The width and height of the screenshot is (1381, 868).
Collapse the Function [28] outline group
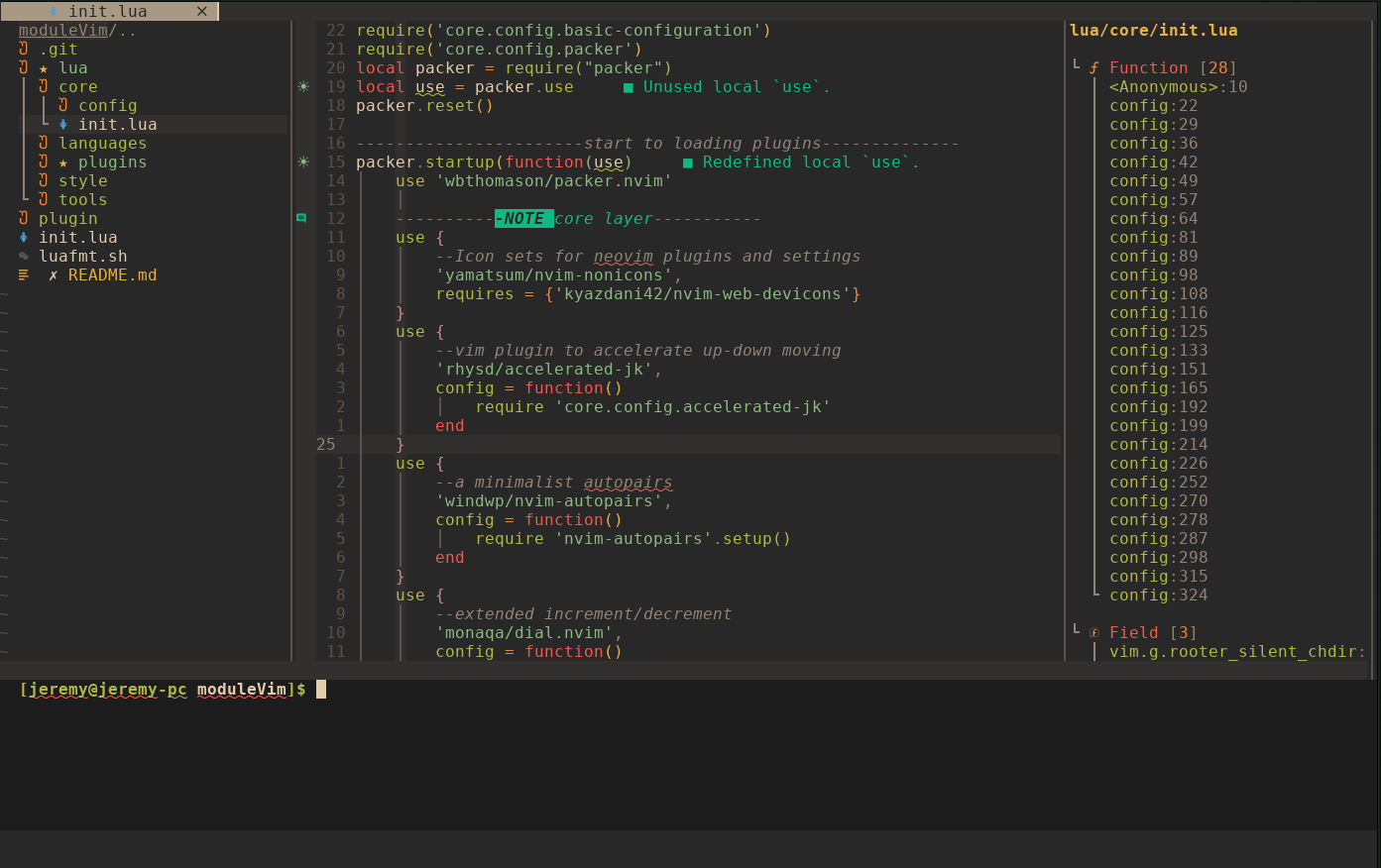[1077, 65]
